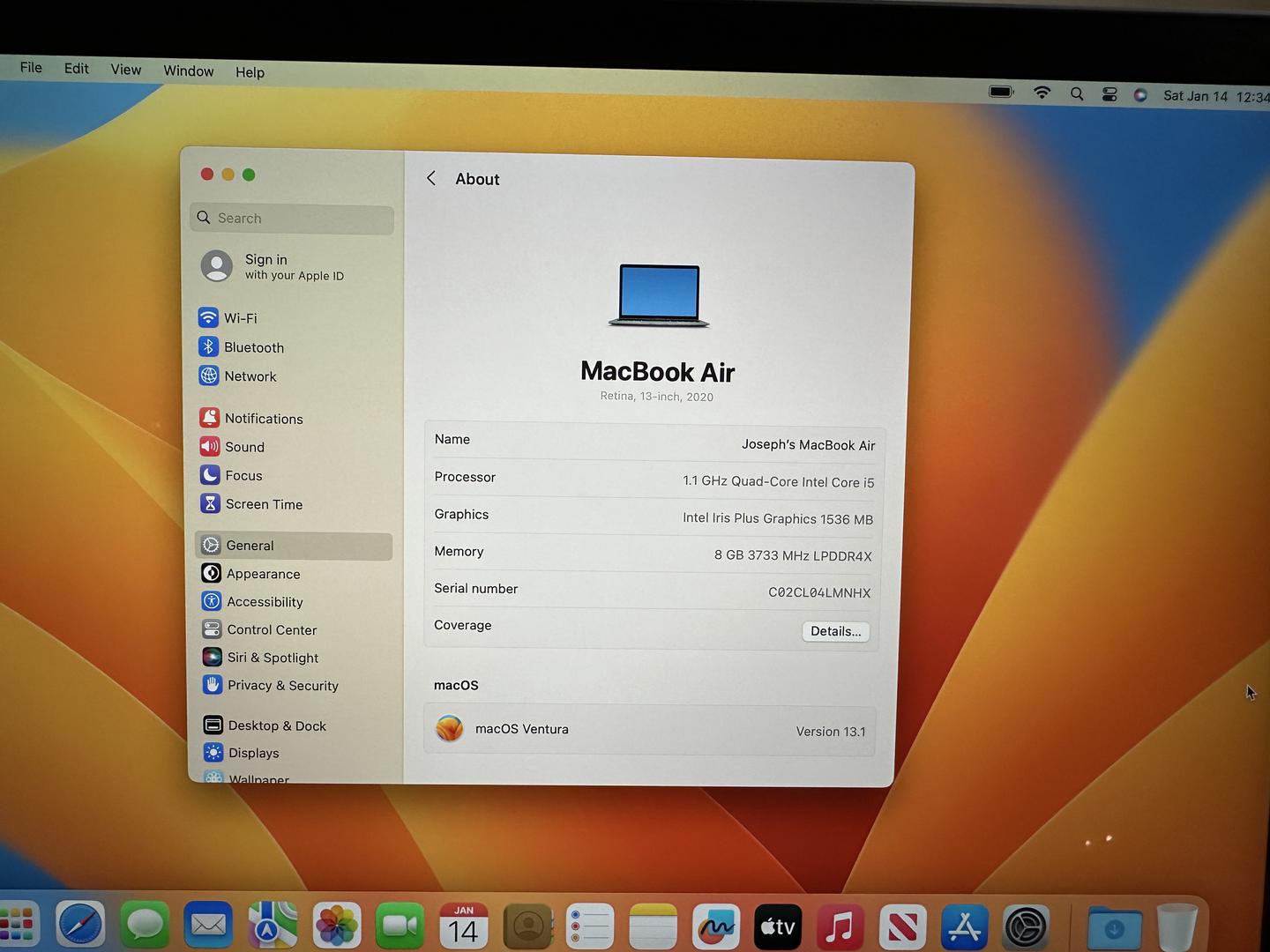
Task: Open Maps from the Dock
Action: (273, 926)
